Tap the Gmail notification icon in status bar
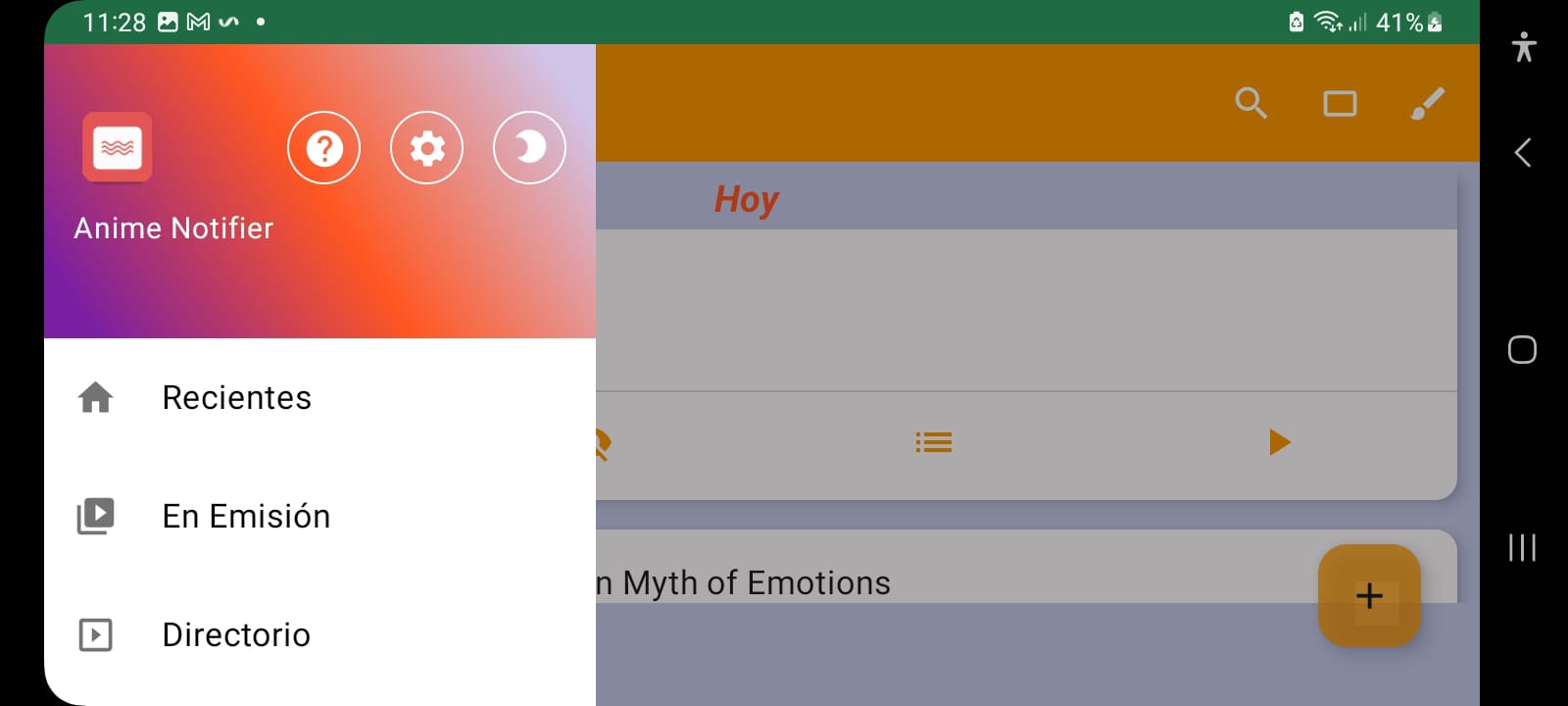 pyautogui.click(x=199, y=22)
